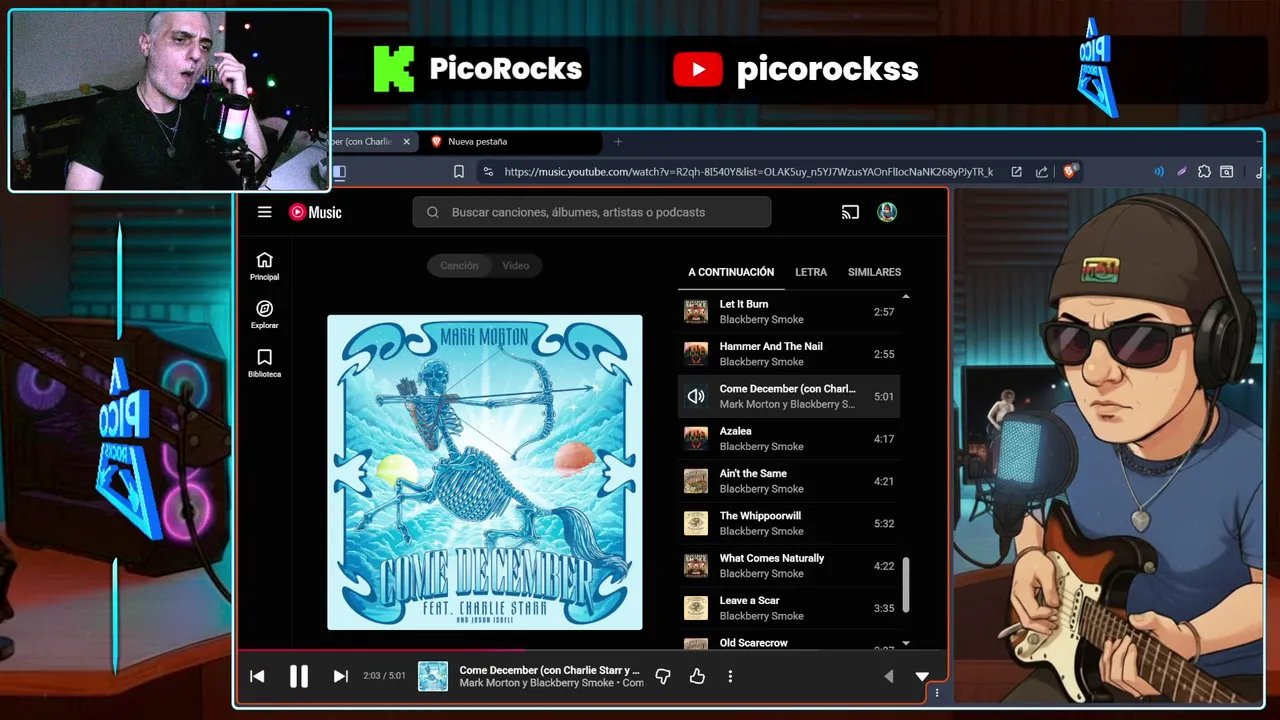Open the player bar three-dot options menu
Viewport: 1280px width, 720px height.
730,677
